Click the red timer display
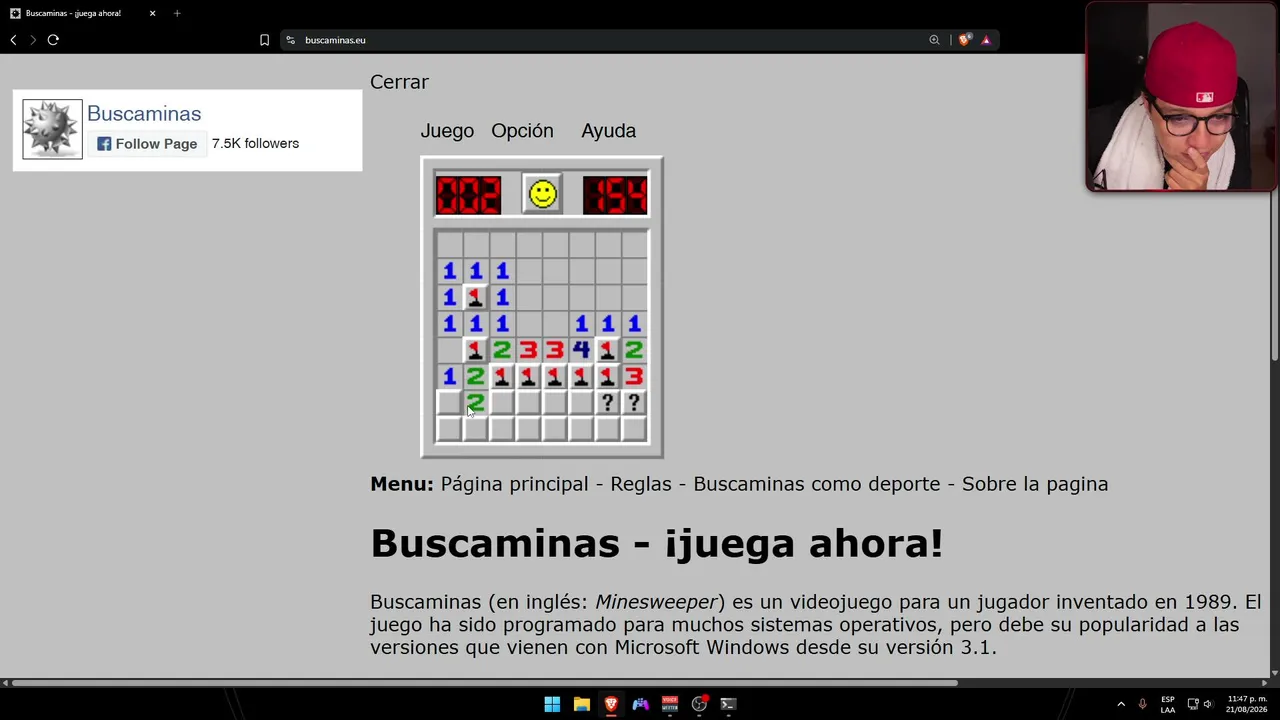This screenshot has width=1280, height=720. [615, 195]
